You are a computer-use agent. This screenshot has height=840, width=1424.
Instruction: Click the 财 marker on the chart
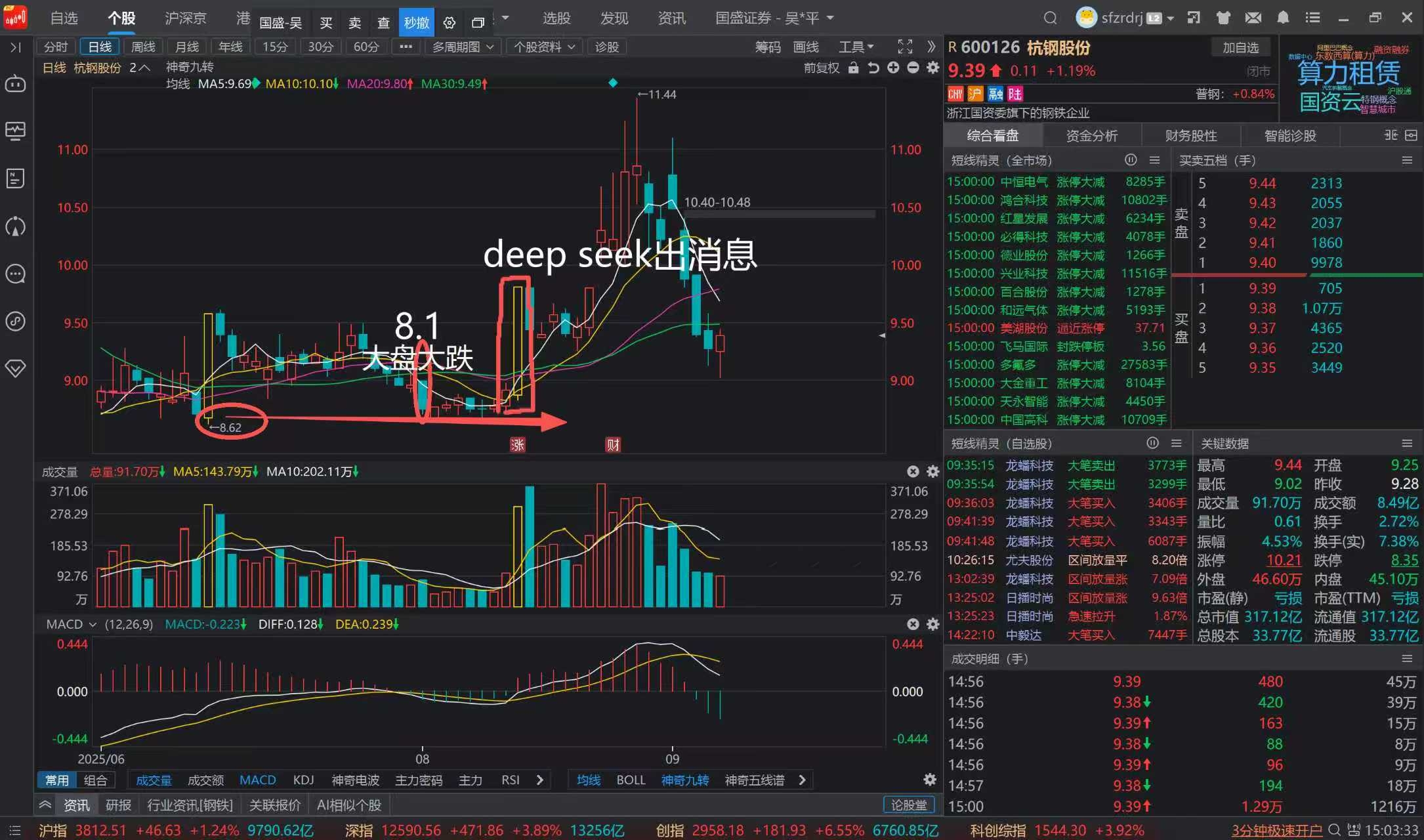[x=613, y=444]
